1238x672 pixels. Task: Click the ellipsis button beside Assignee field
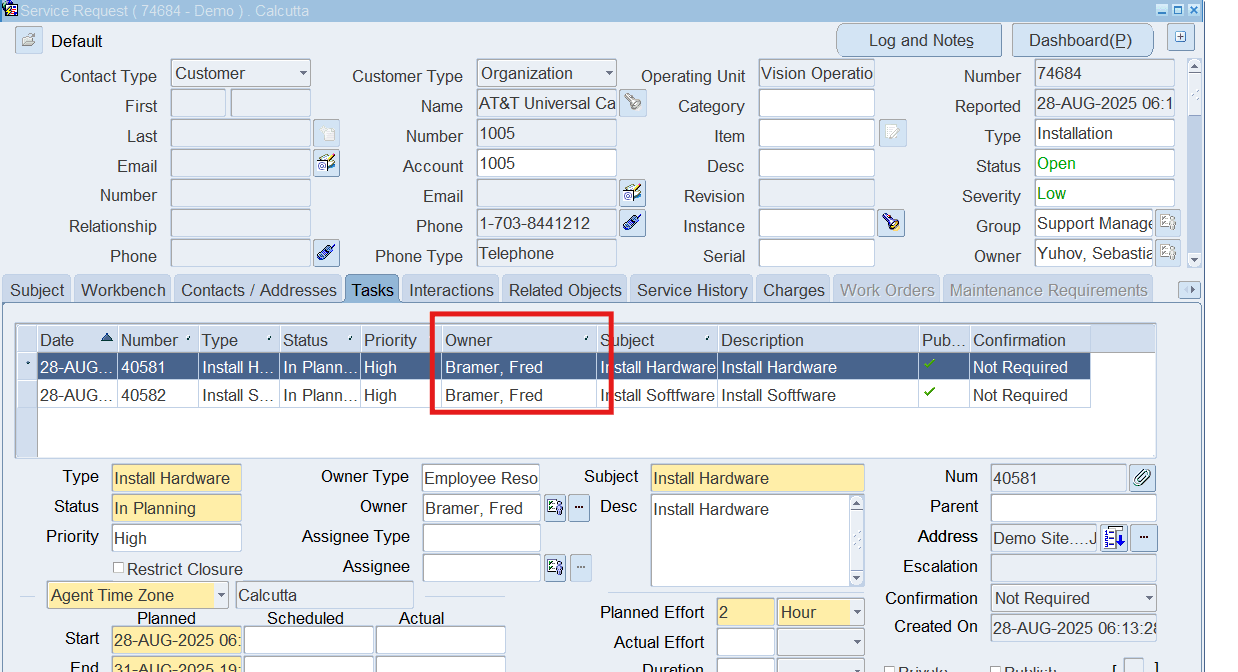[x=580, y=568]
